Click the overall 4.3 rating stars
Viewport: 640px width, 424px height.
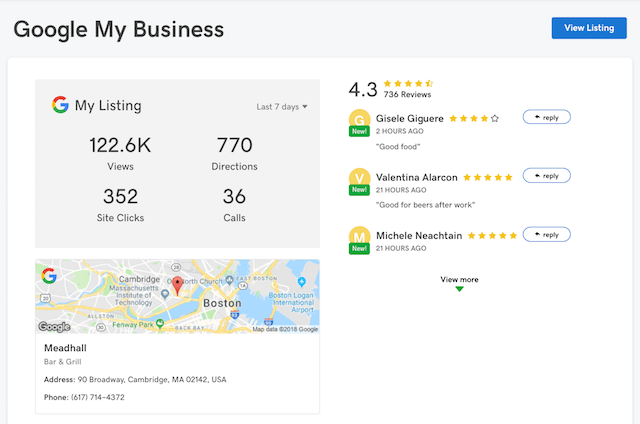[408, 84]
